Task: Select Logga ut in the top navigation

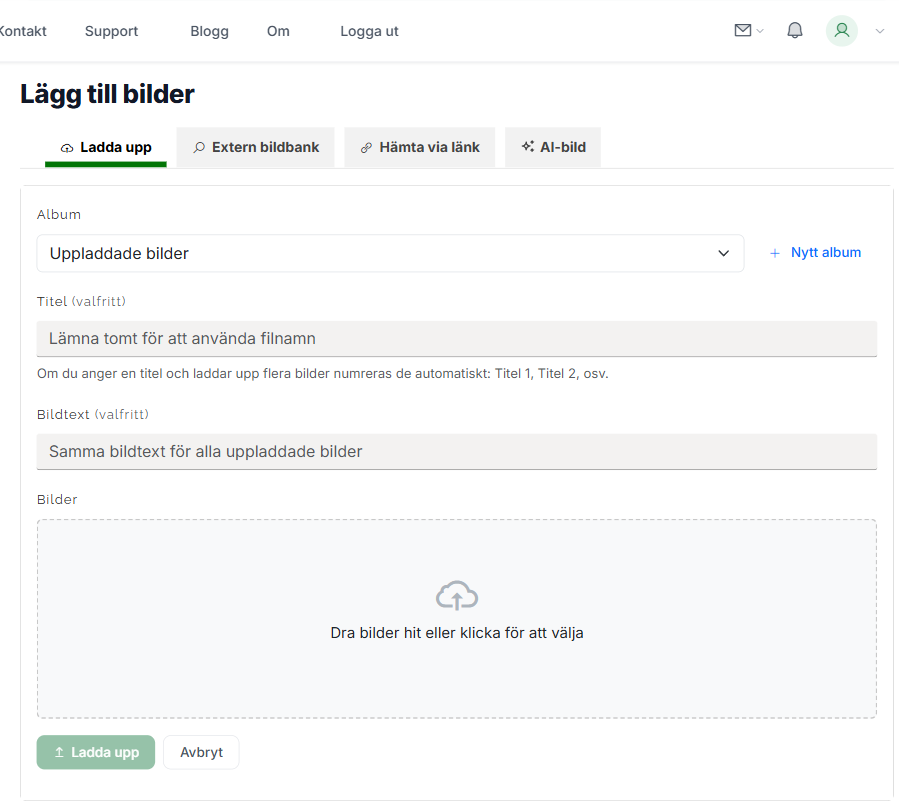Action: 368,31
